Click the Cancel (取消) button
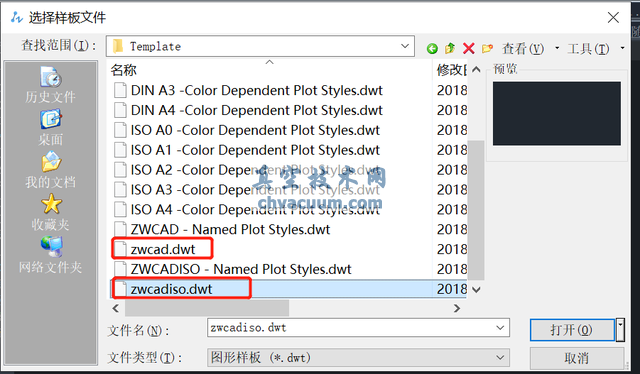The width and height of the screenshot is (640, 374). 577,358
